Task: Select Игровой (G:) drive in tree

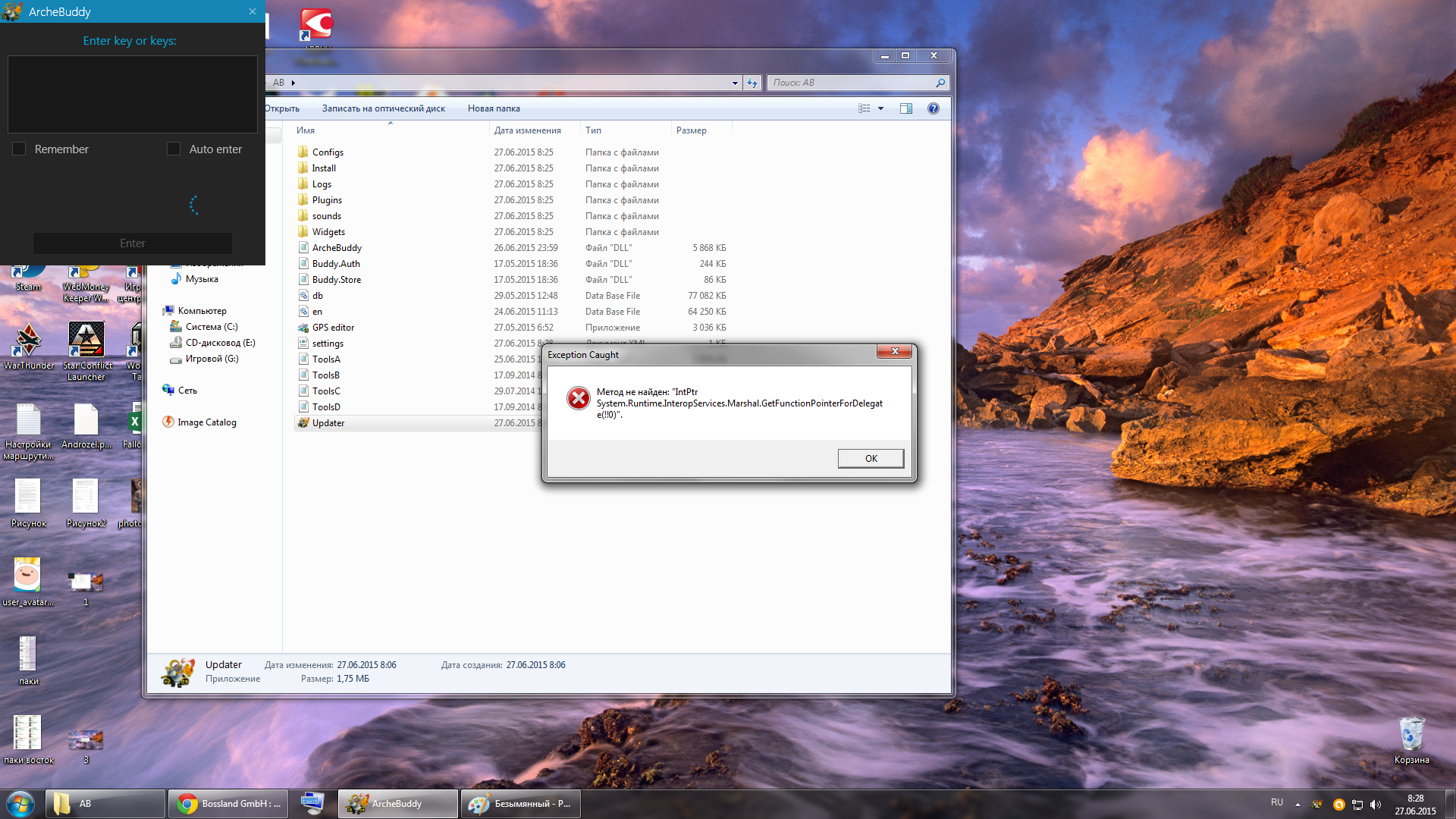Action: (x=212, y=359)
